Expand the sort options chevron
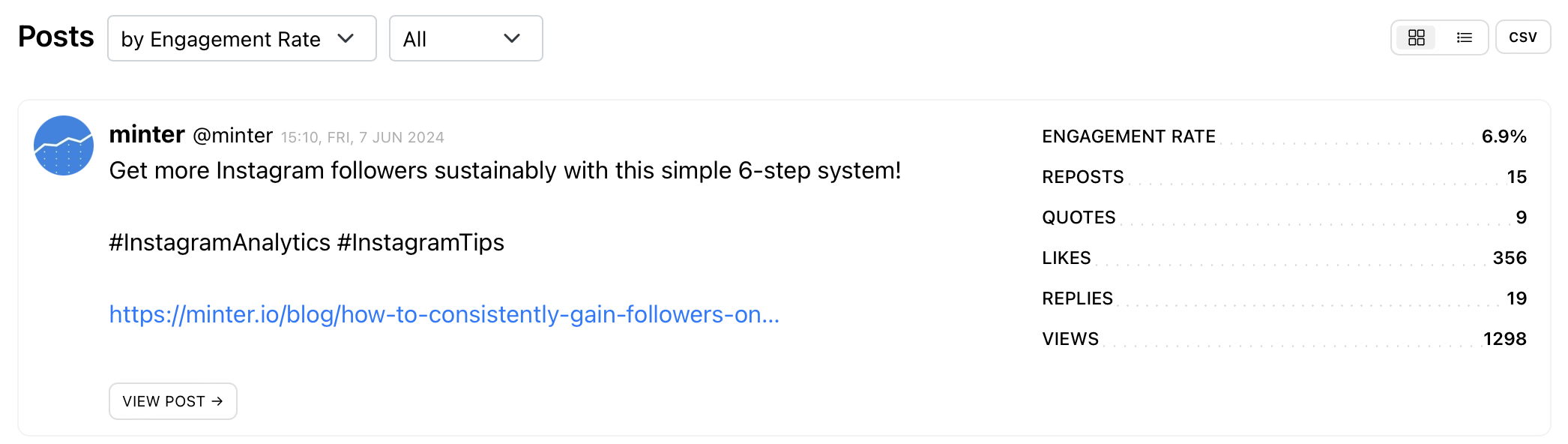1568x444 pixels. point(346,38)
